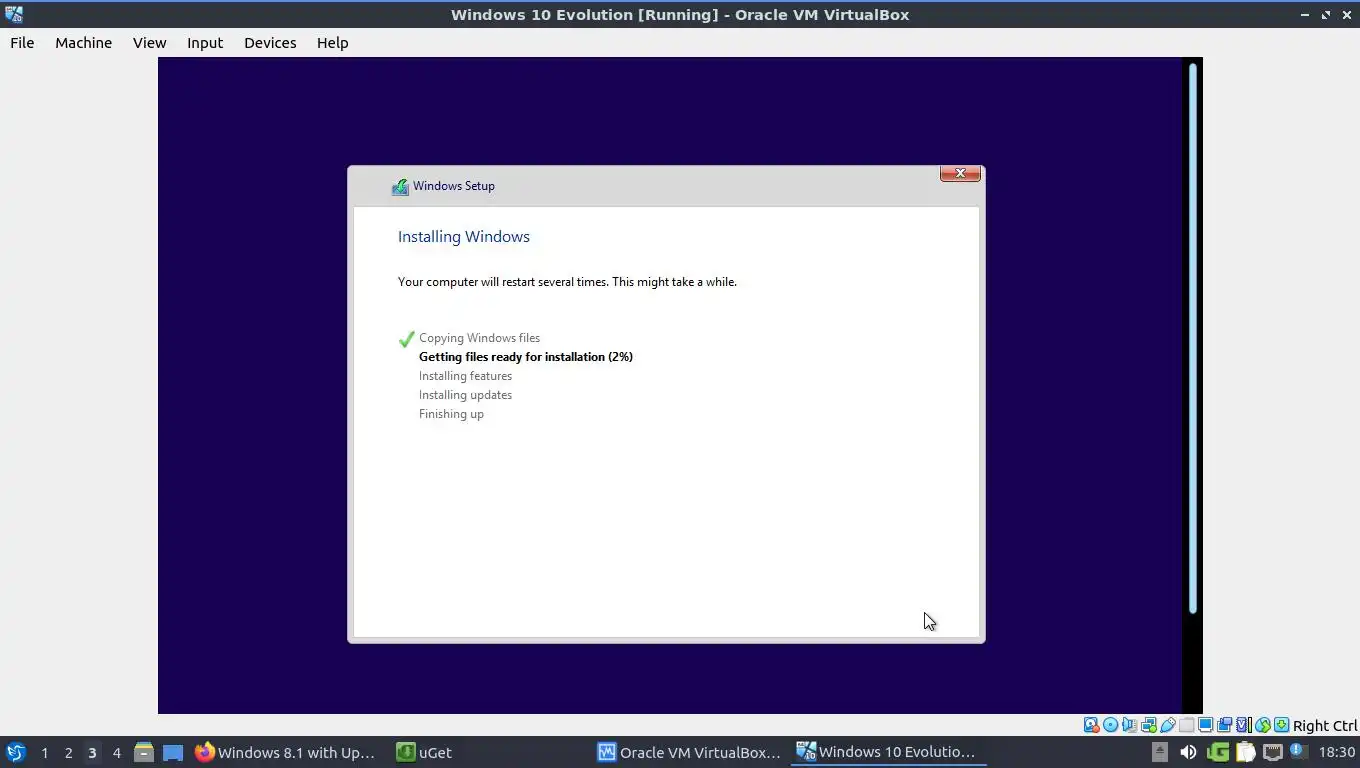Switch to virtual desktop 4
Viewport: 1360px width, 768px height.
click(x=116, y=752)
